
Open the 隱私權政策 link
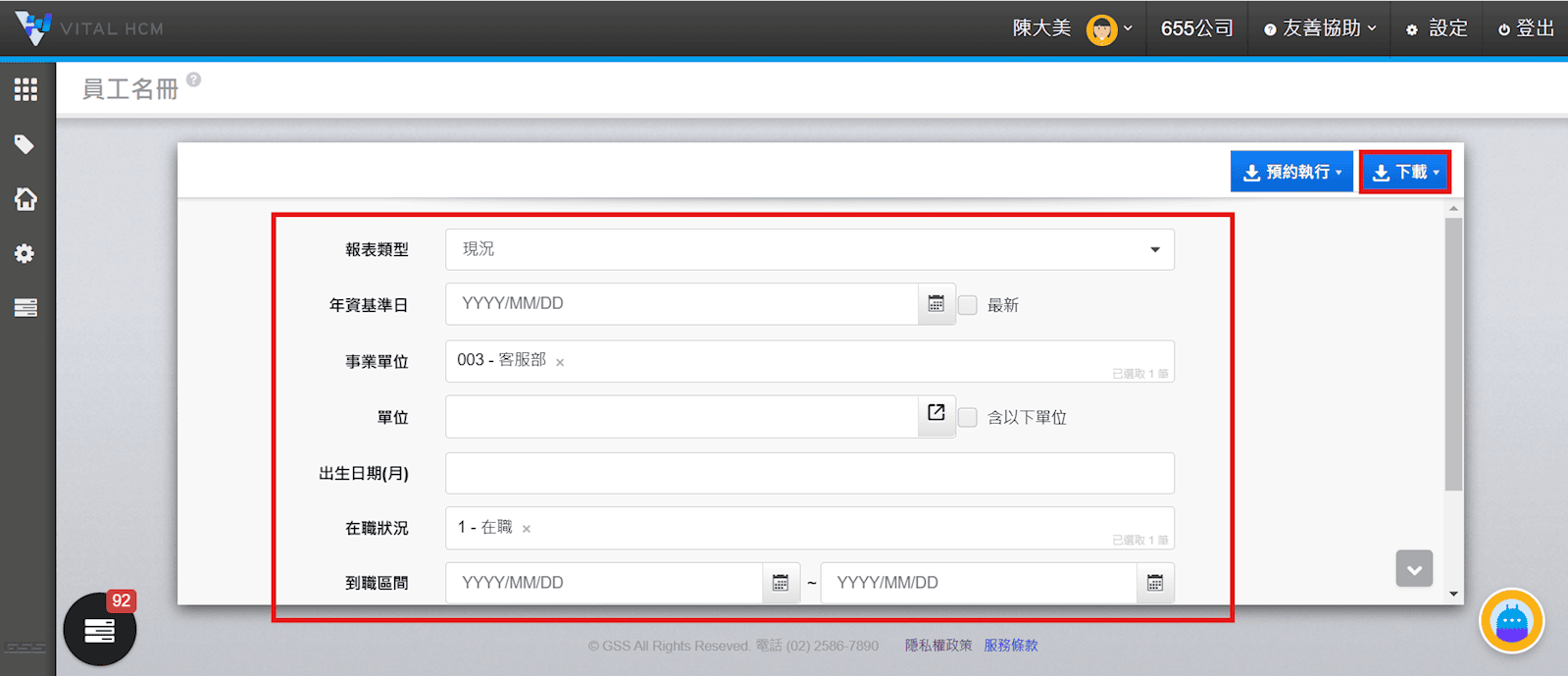[938, 646]
